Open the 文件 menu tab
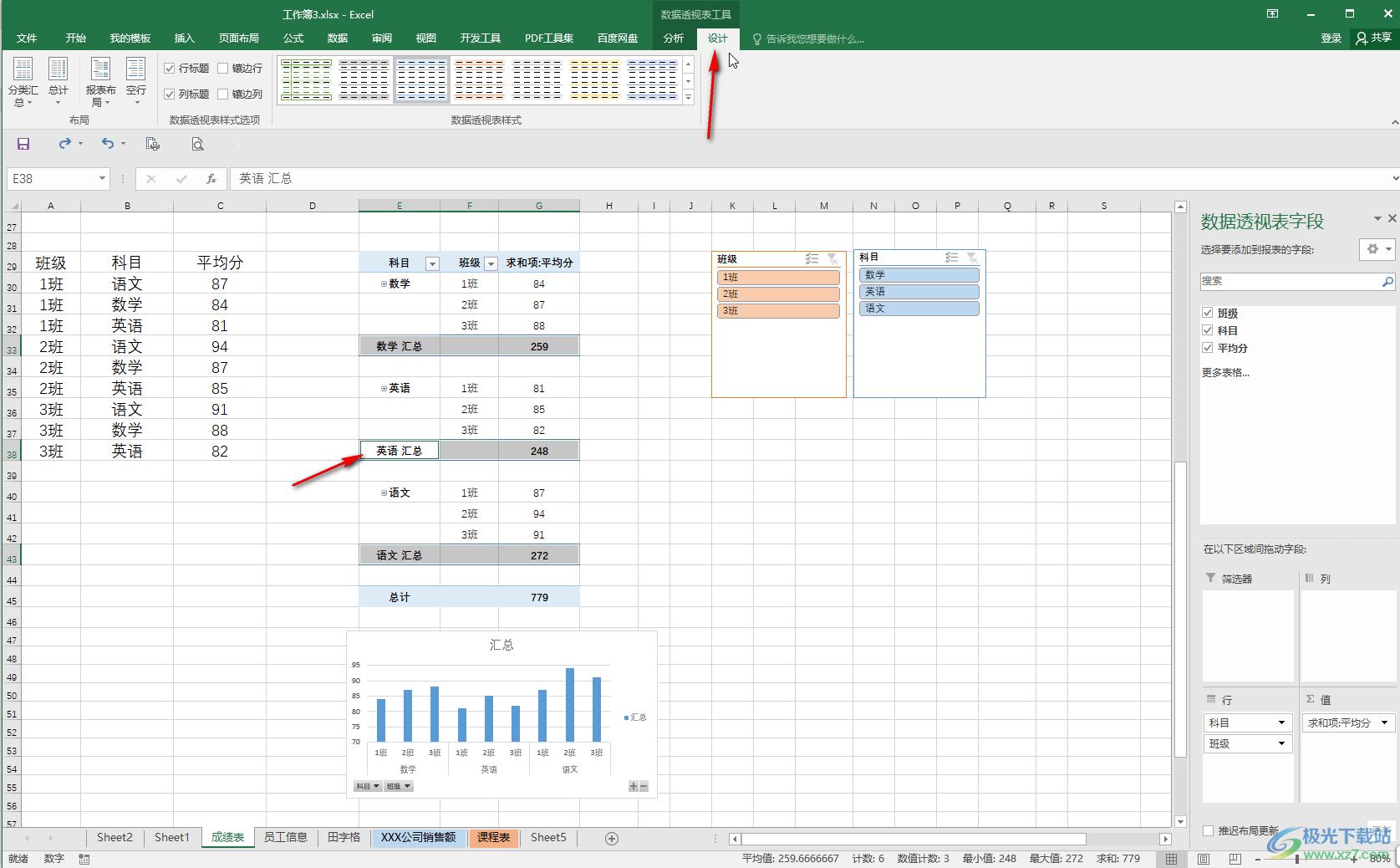Screen dimensions: 1400x868 point(27,38)
